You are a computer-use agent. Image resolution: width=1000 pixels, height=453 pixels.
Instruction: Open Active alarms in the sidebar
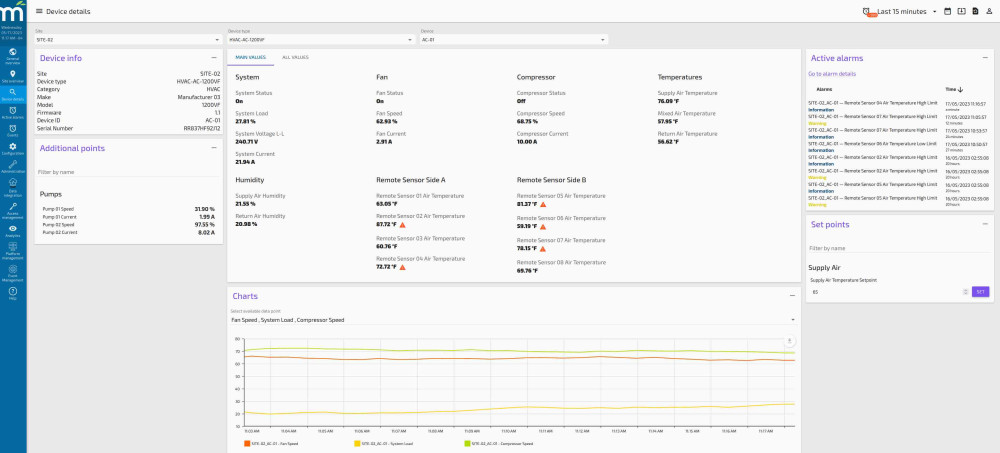coord(12,112)
